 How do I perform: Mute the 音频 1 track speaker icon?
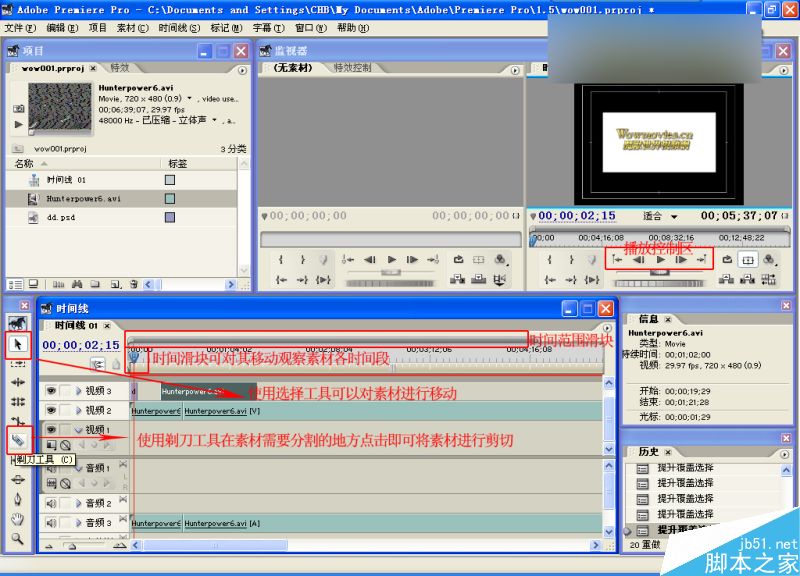click(50, 469)
